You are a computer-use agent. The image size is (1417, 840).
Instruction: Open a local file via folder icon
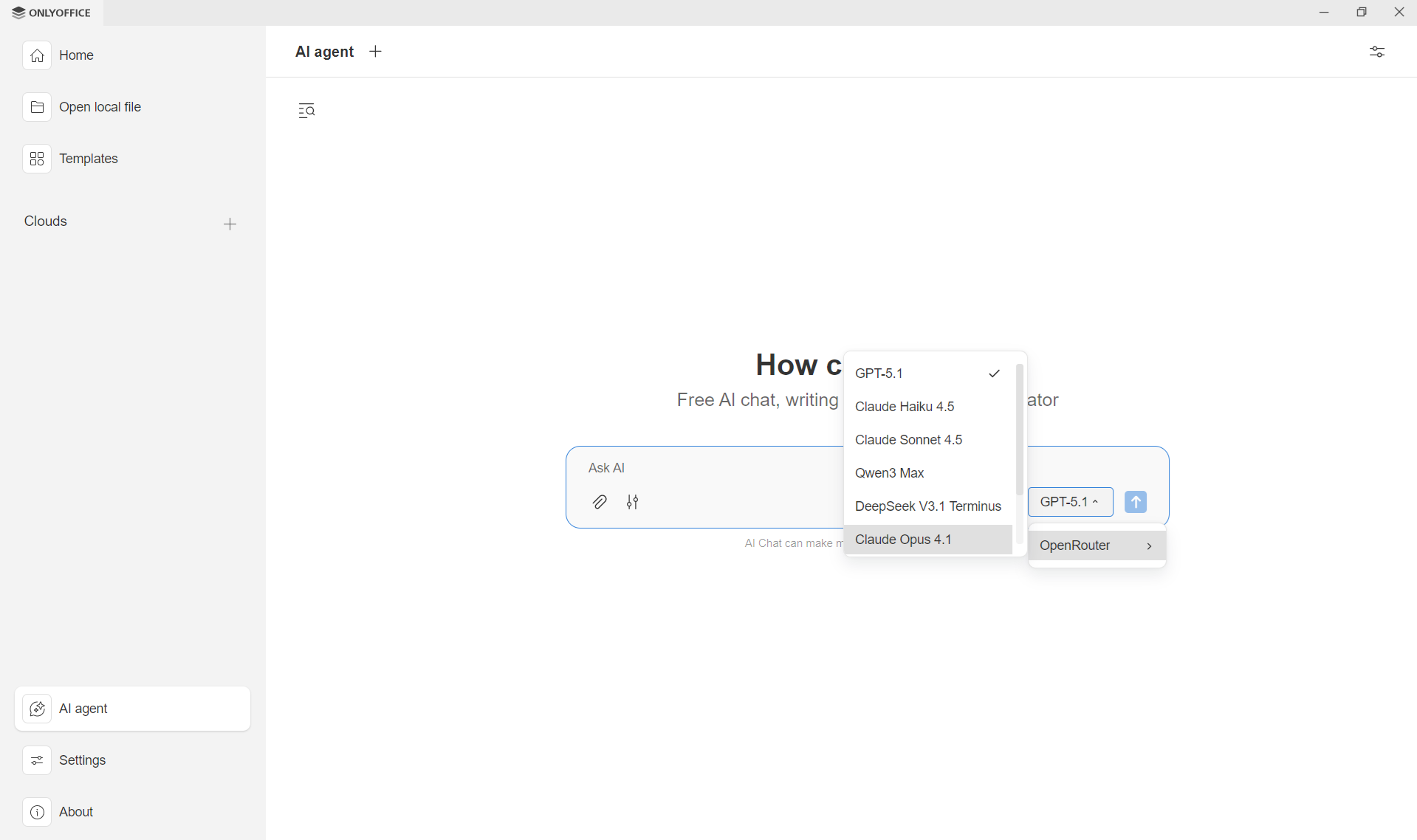tap(37, 106)
